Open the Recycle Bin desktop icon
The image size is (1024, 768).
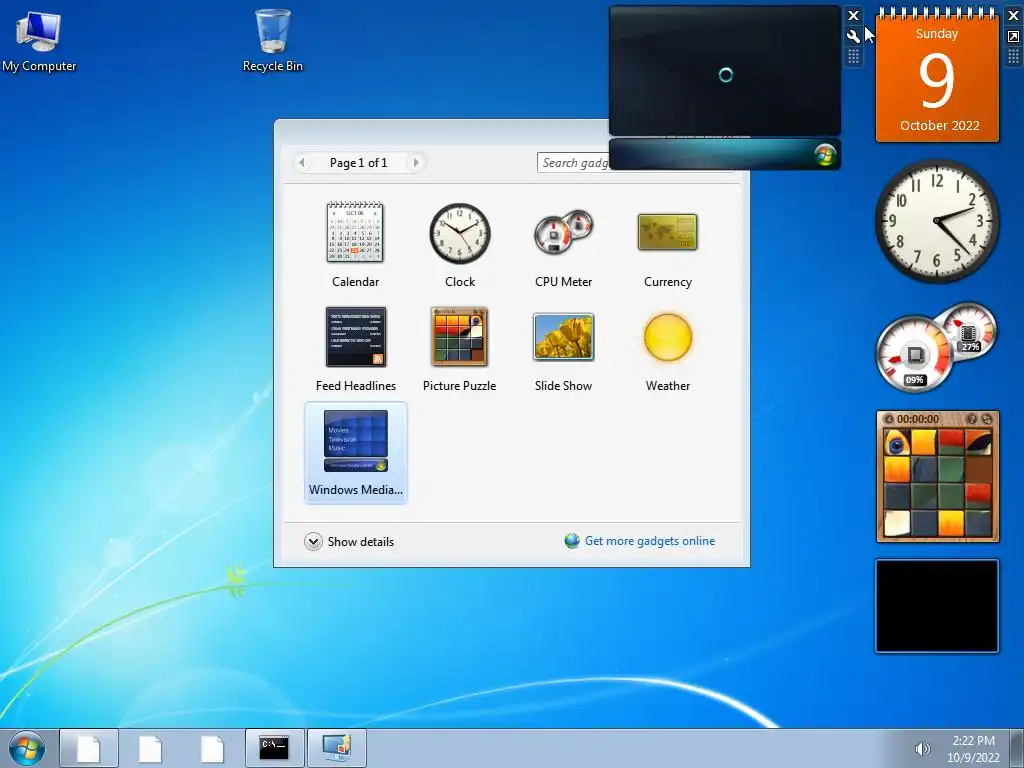coord(272,40)
